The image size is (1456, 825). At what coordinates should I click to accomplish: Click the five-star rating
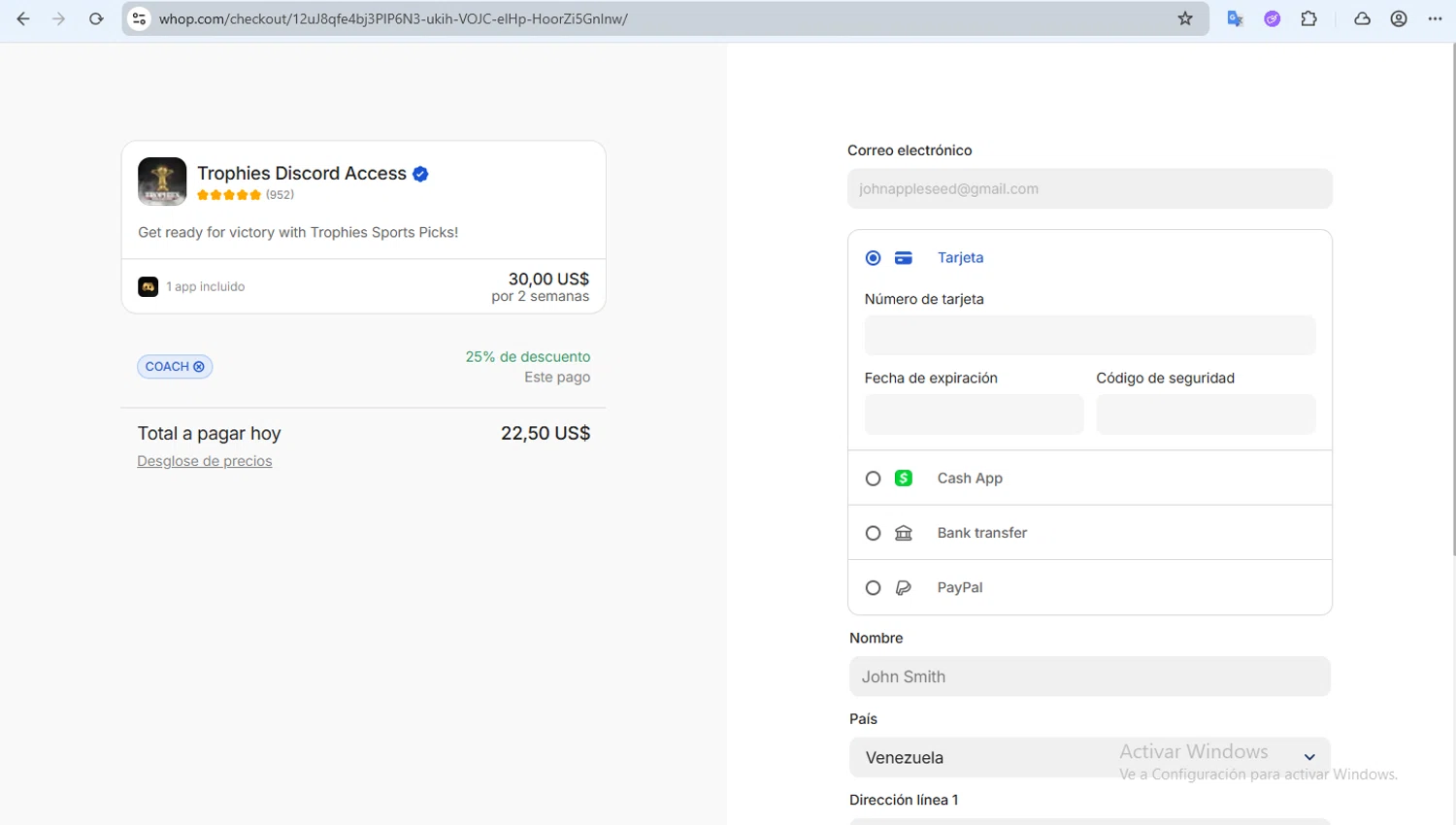point(229,195)
